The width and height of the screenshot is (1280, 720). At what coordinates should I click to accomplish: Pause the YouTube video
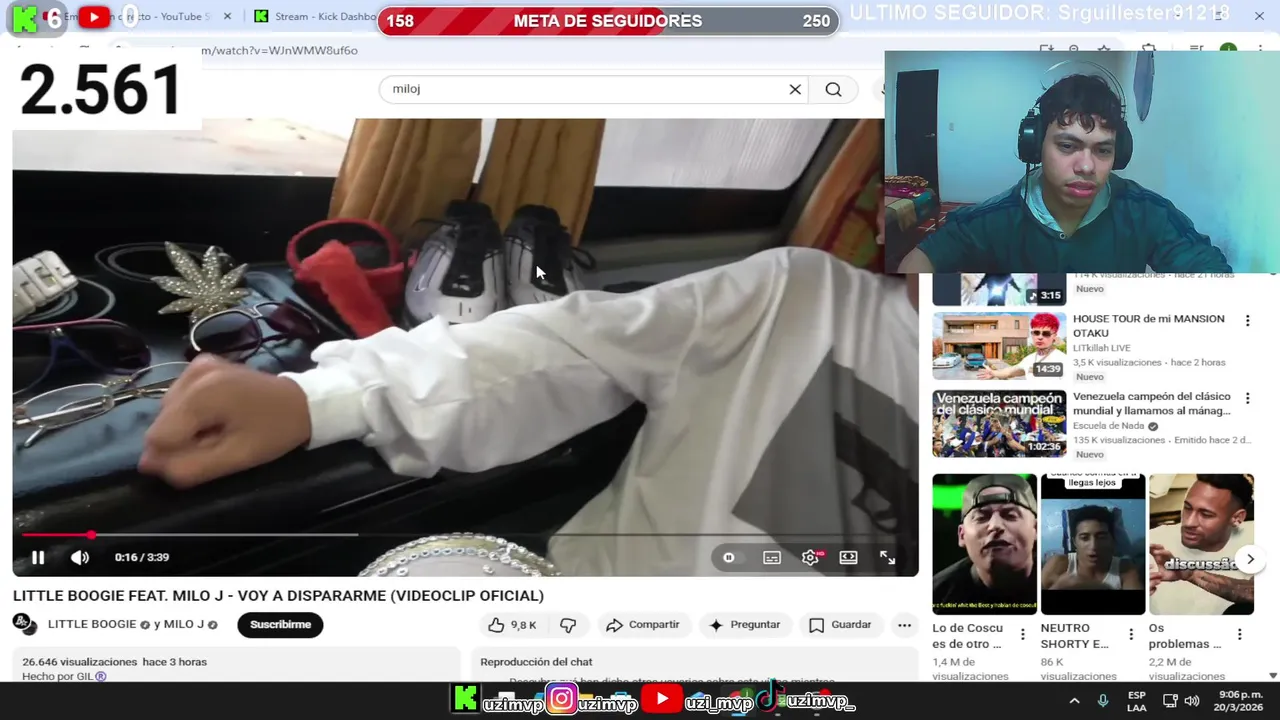tap(38, 558)
